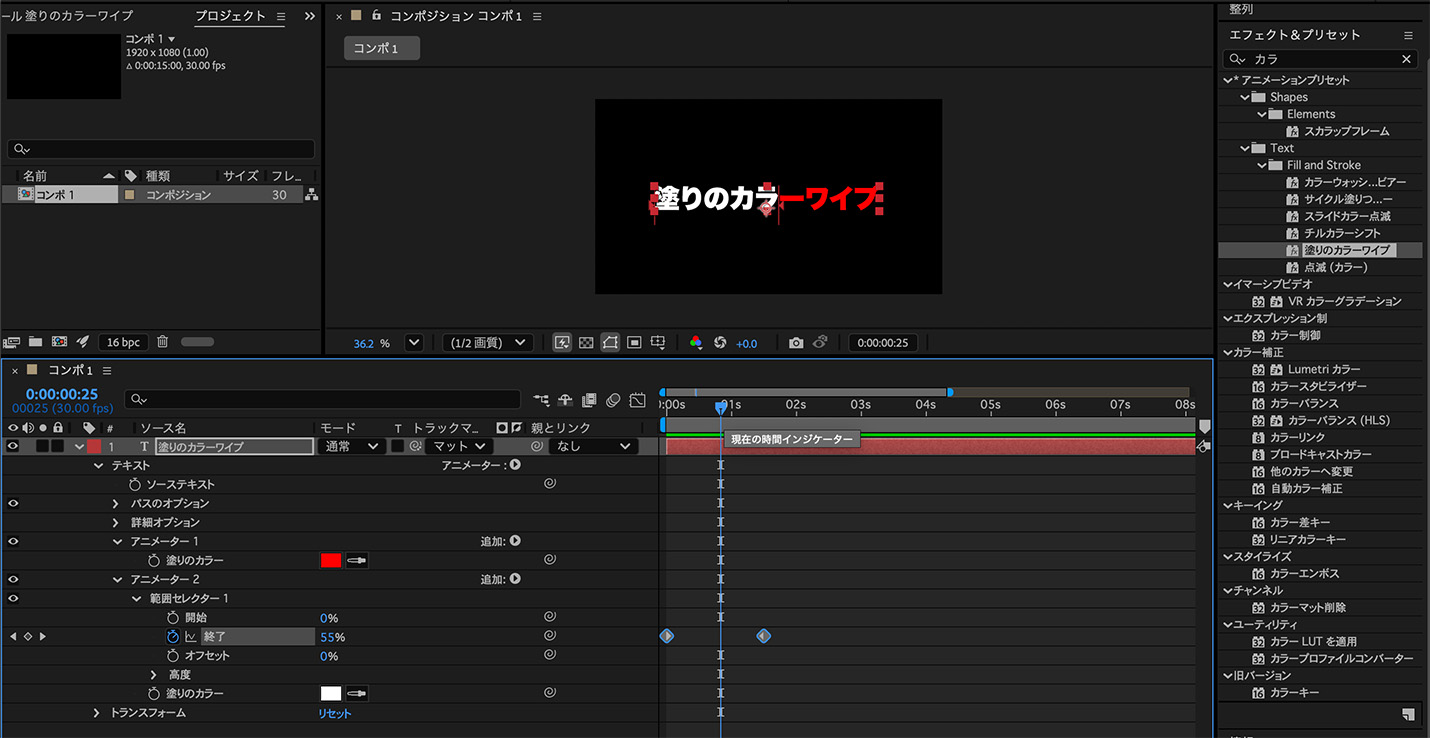Image resolution: width=1430 pixels, height=738 pixels.
Task: Click リセット next to トランスフォーム
Action: [337, 712]
